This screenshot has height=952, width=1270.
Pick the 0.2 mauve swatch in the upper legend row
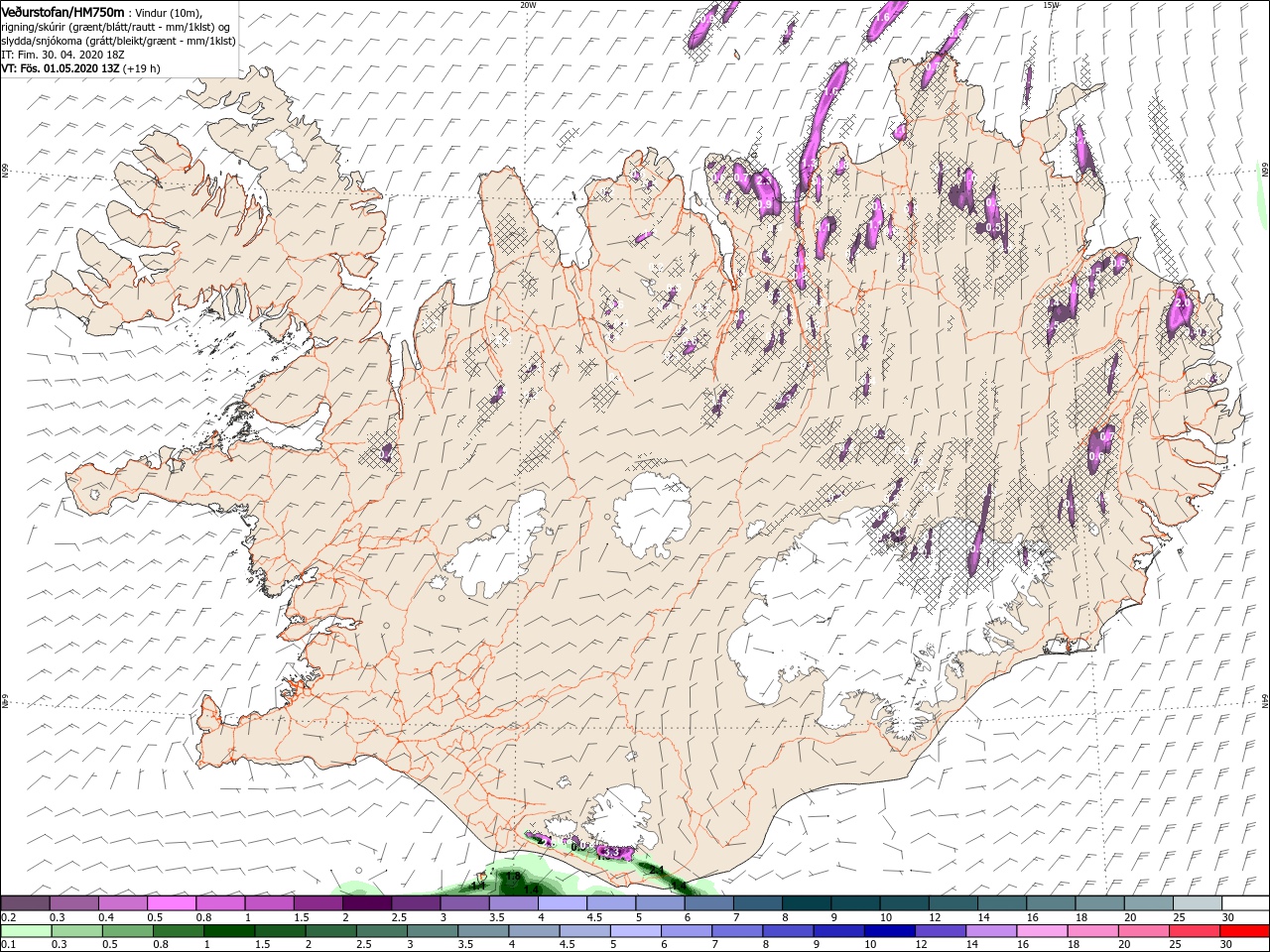tap(25, 902)
